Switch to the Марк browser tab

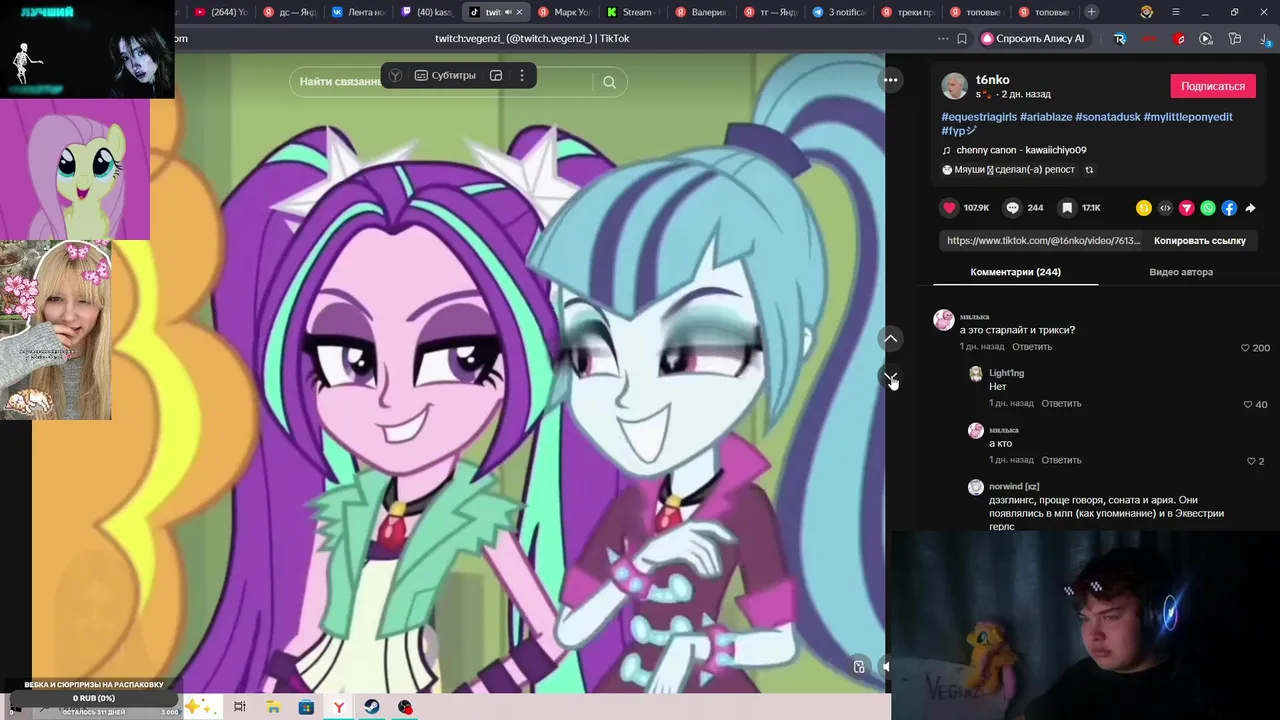565,12
